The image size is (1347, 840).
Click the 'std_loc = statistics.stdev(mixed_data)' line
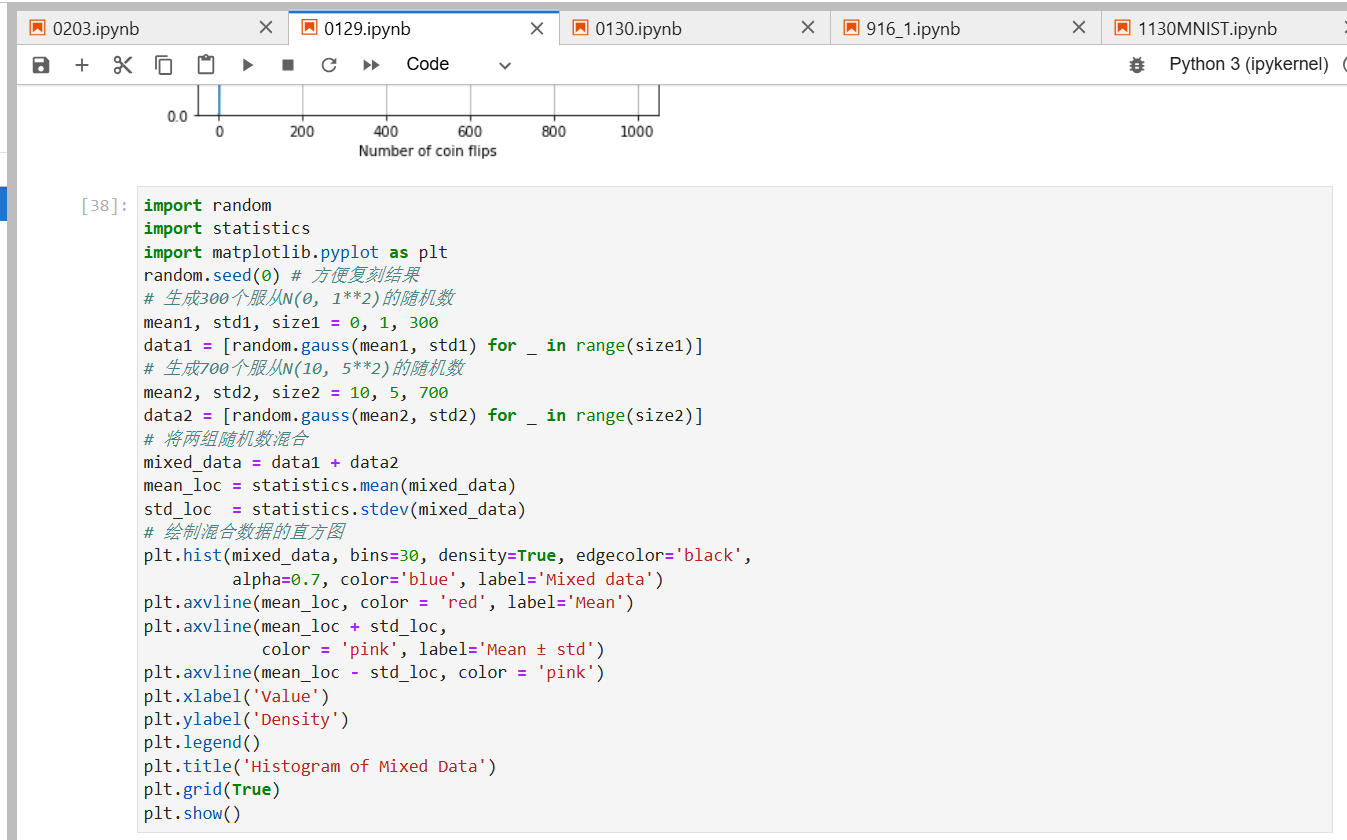coord(335,509)
